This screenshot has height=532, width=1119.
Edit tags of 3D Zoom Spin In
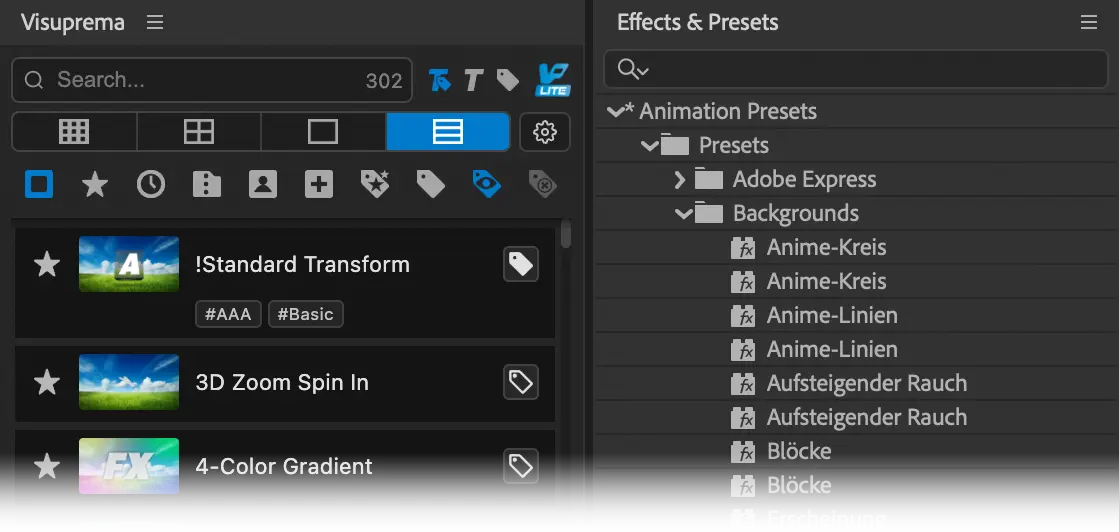[521, 383]
